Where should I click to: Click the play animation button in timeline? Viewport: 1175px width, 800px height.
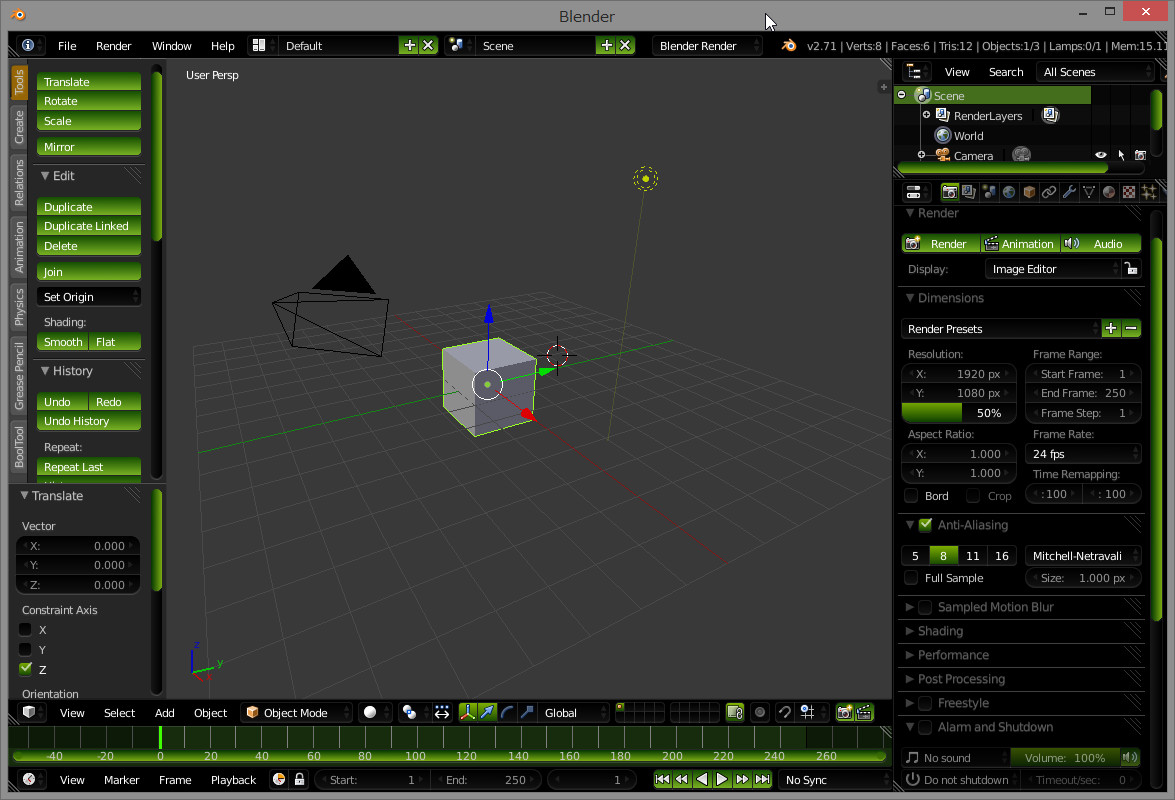(x=721, y=780)
